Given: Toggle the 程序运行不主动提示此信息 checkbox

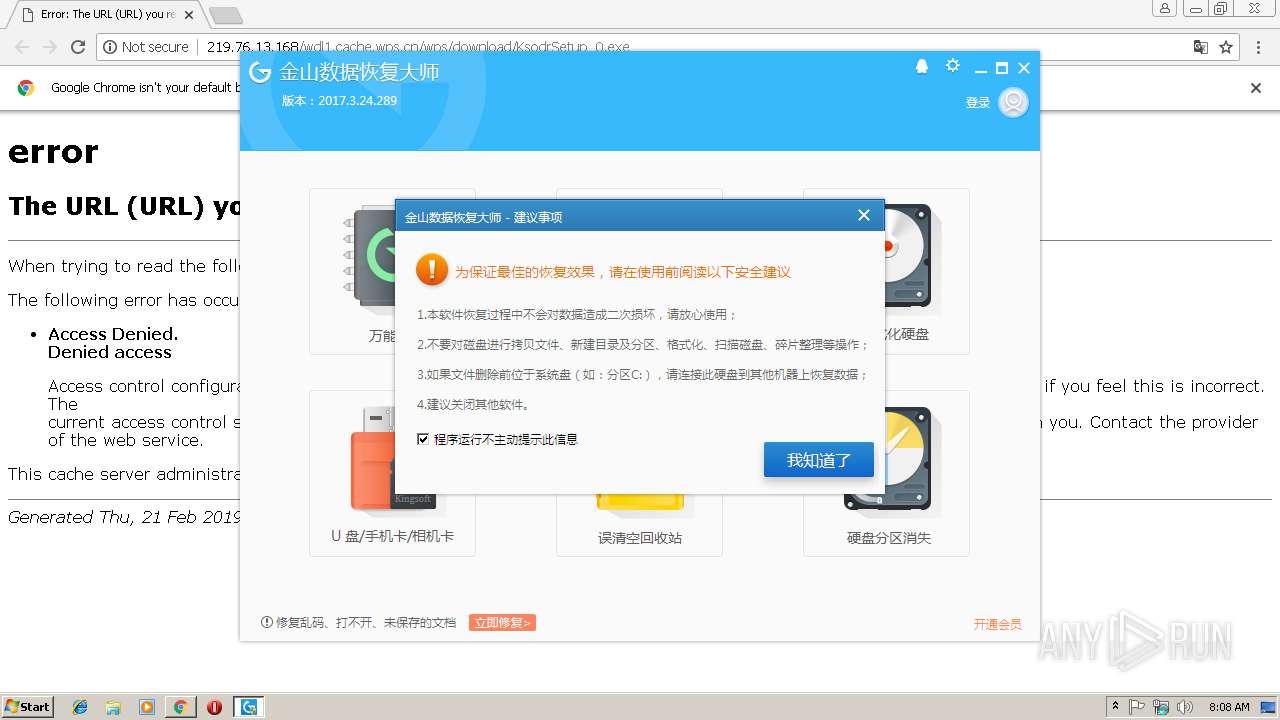Looking at the screenshot, I should pyautogui.click(x=423, y=439).
